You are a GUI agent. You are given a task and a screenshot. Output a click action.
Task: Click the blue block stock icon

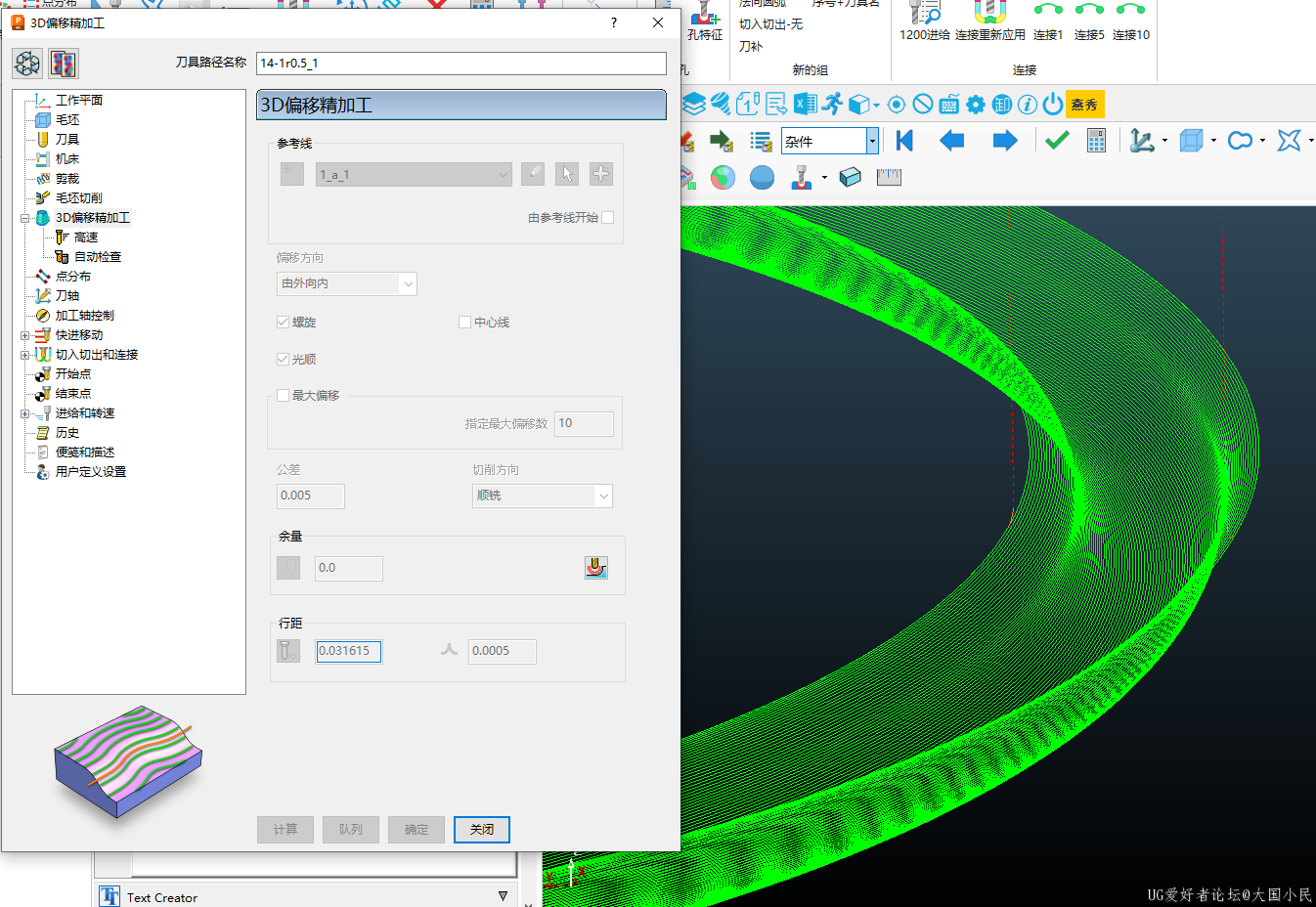click(851, 177)
